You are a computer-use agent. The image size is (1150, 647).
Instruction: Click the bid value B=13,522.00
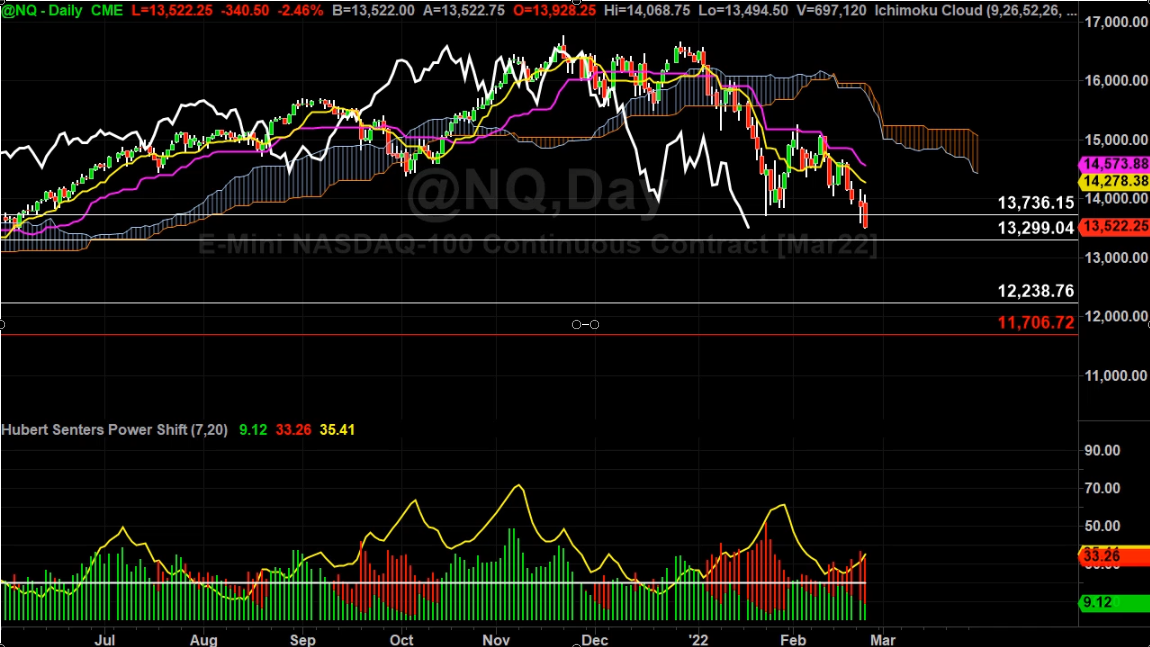(x=373, y=11)
